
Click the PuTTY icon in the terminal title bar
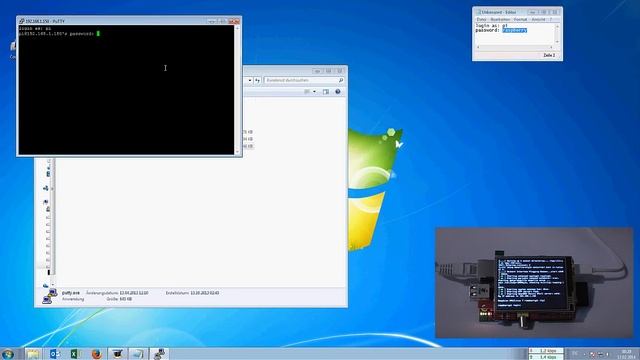click(22, 21)
